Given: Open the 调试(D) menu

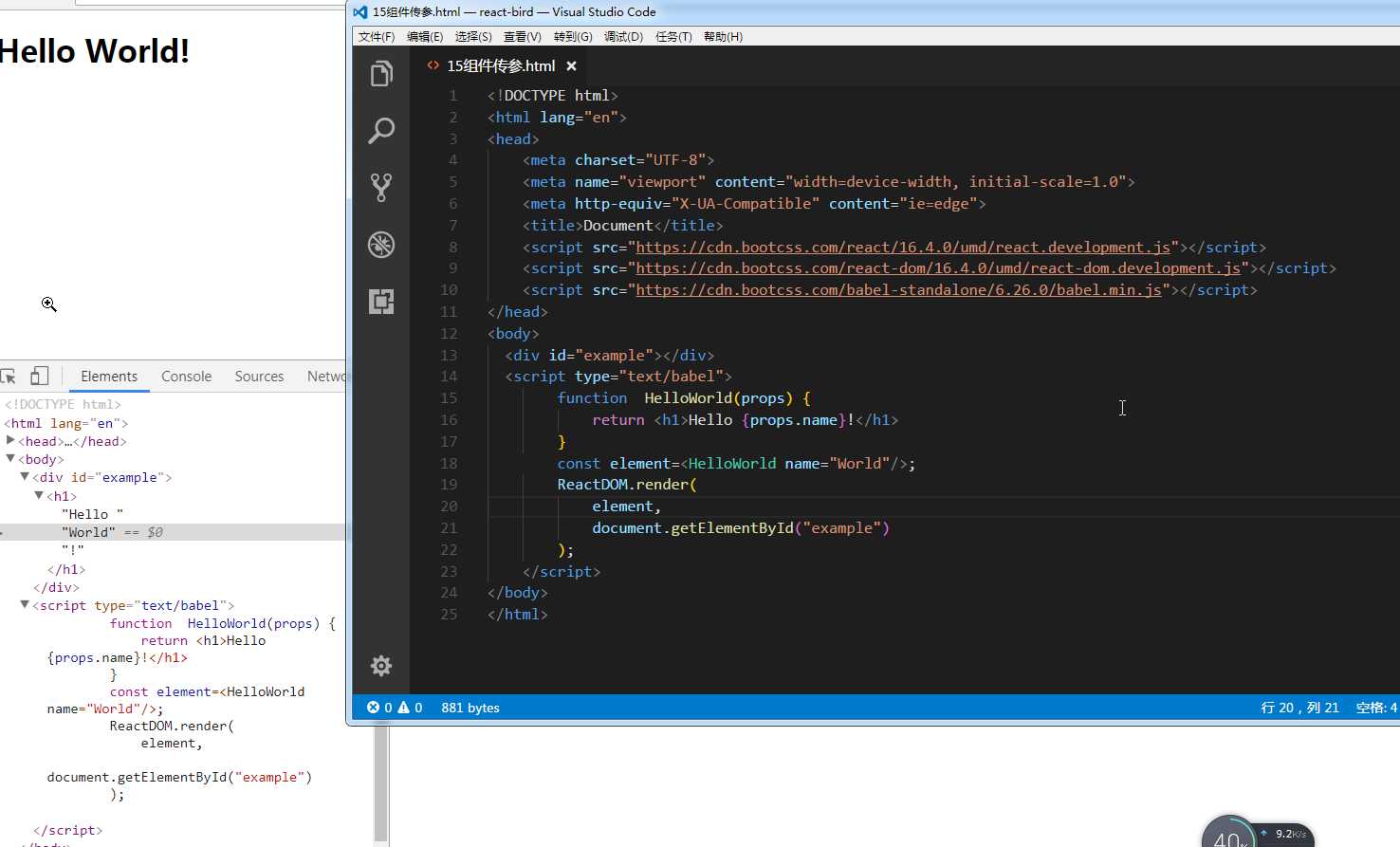Looking at the screenshot, I should [x=623, y=36].
